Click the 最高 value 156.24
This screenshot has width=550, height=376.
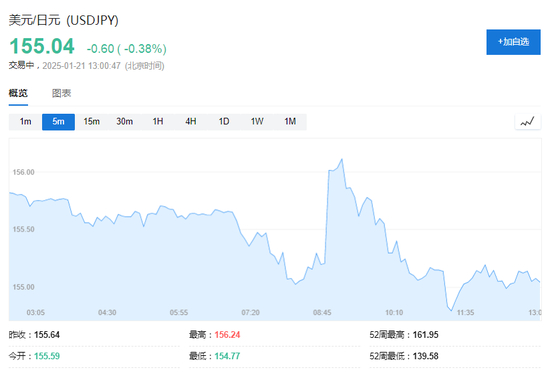(x=227, y=335)
